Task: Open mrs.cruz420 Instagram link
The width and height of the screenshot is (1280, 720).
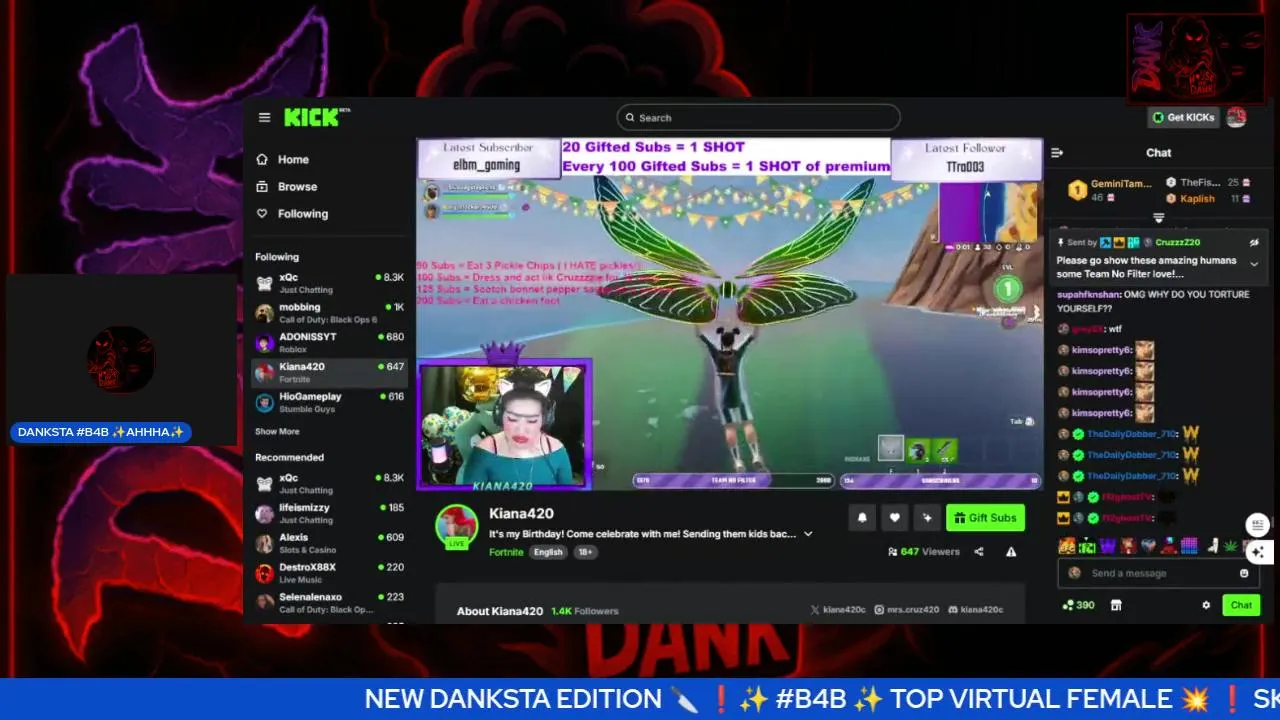Action: coord(907,610)
